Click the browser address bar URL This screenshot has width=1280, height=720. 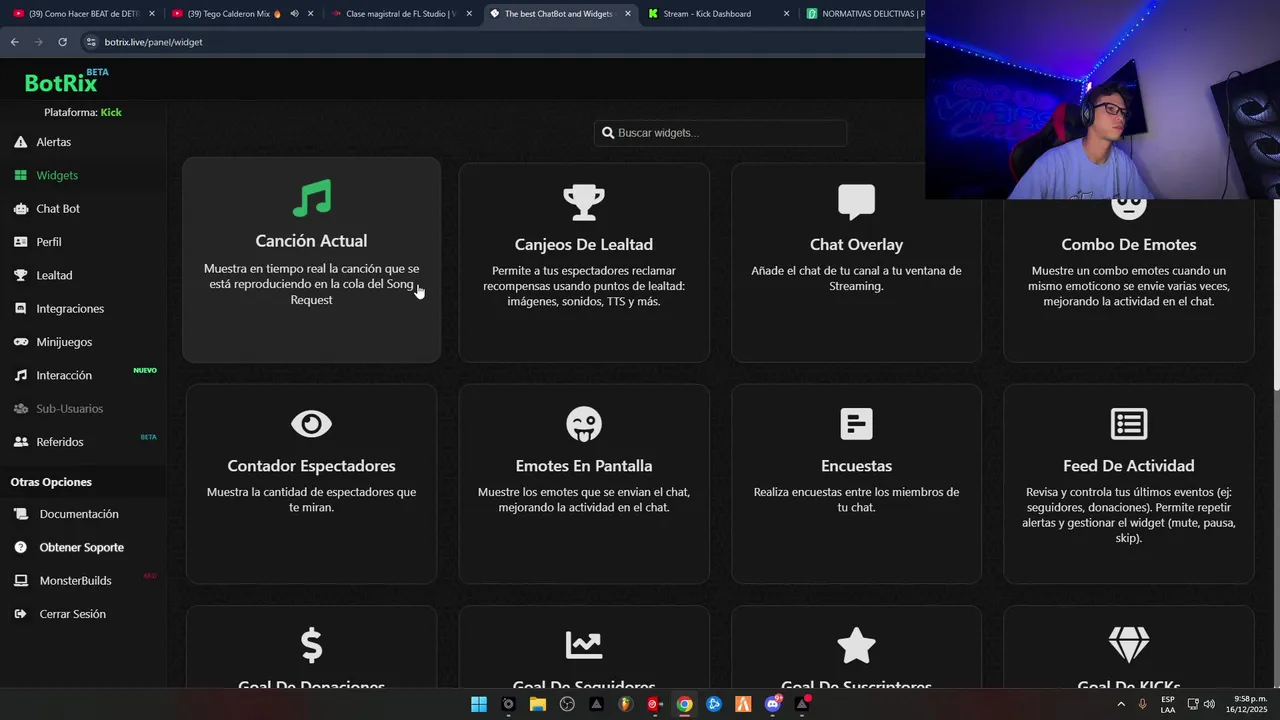(153, 42)
